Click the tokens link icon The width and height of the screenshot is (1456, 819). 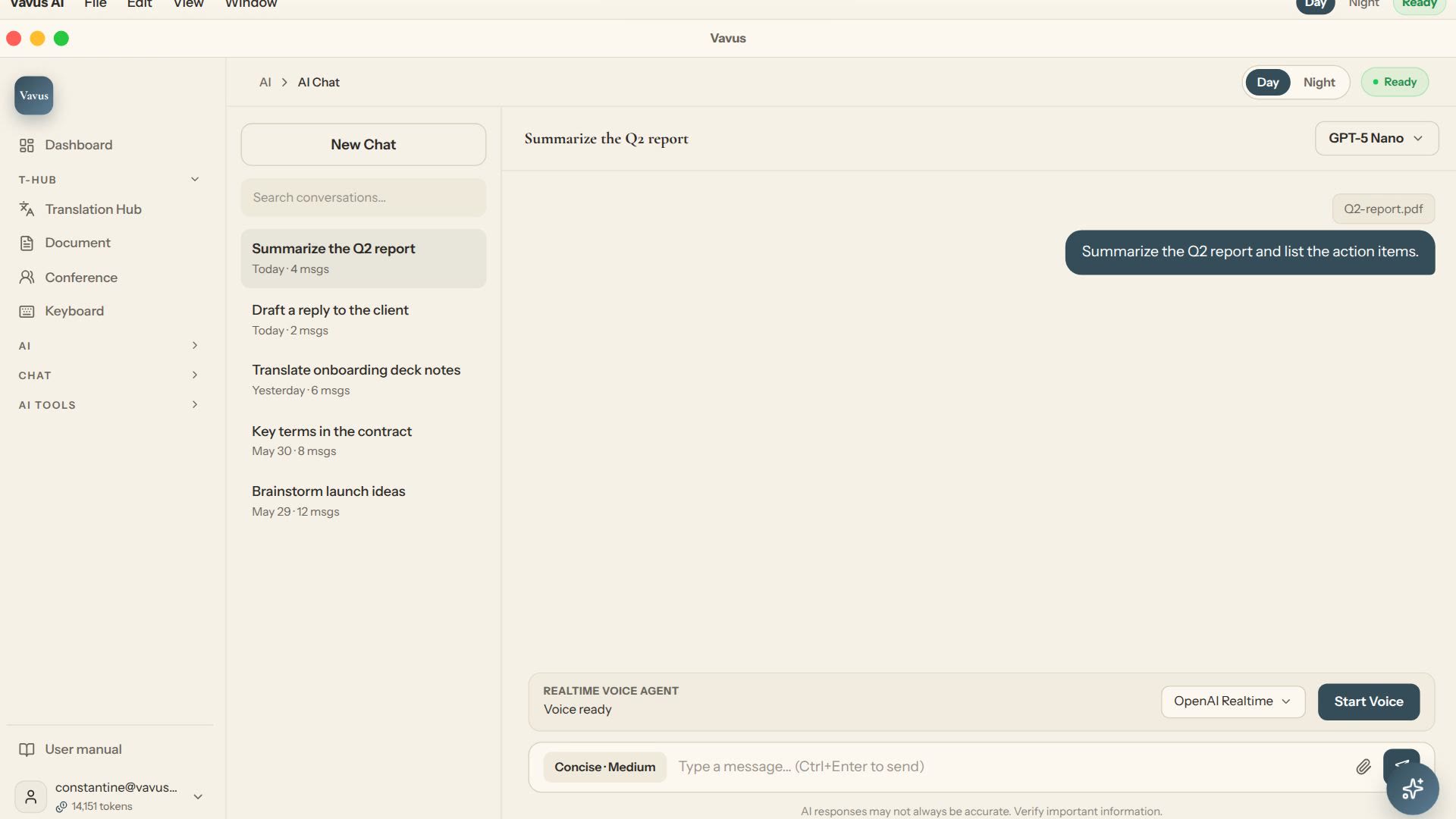coord(61,807)
